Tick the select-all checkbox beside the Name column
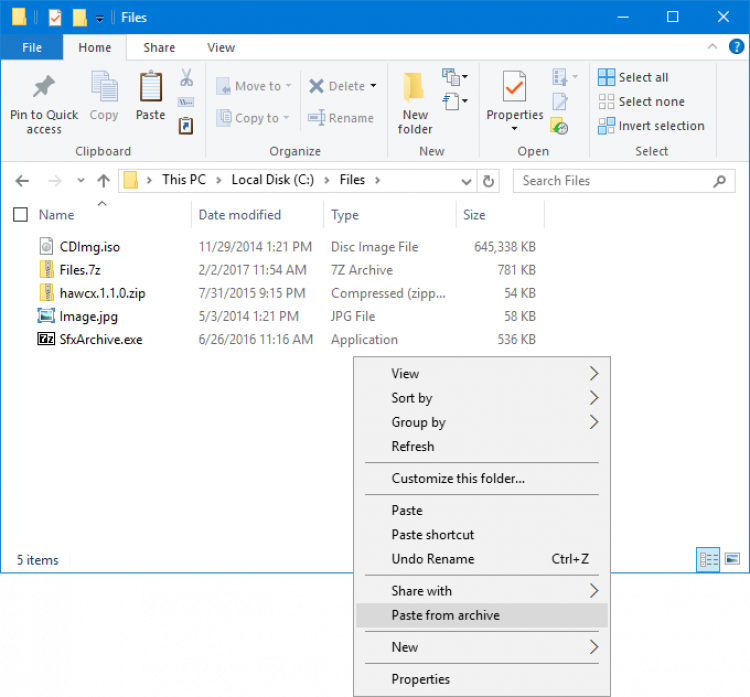The height and width of the screenshot is (697, 750). [20, 215]
